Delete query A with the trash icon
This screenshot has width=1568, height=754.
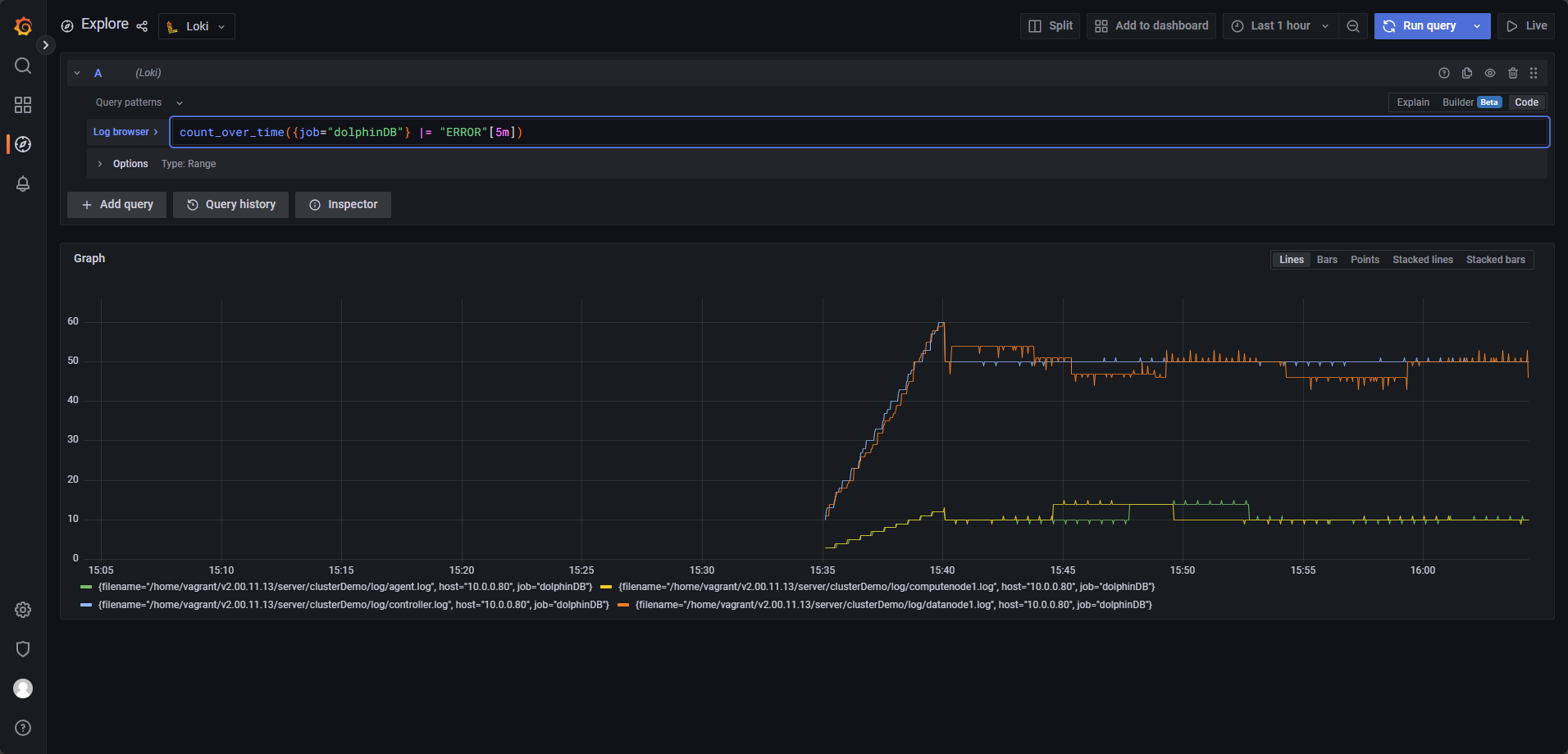pos(1512,73)
